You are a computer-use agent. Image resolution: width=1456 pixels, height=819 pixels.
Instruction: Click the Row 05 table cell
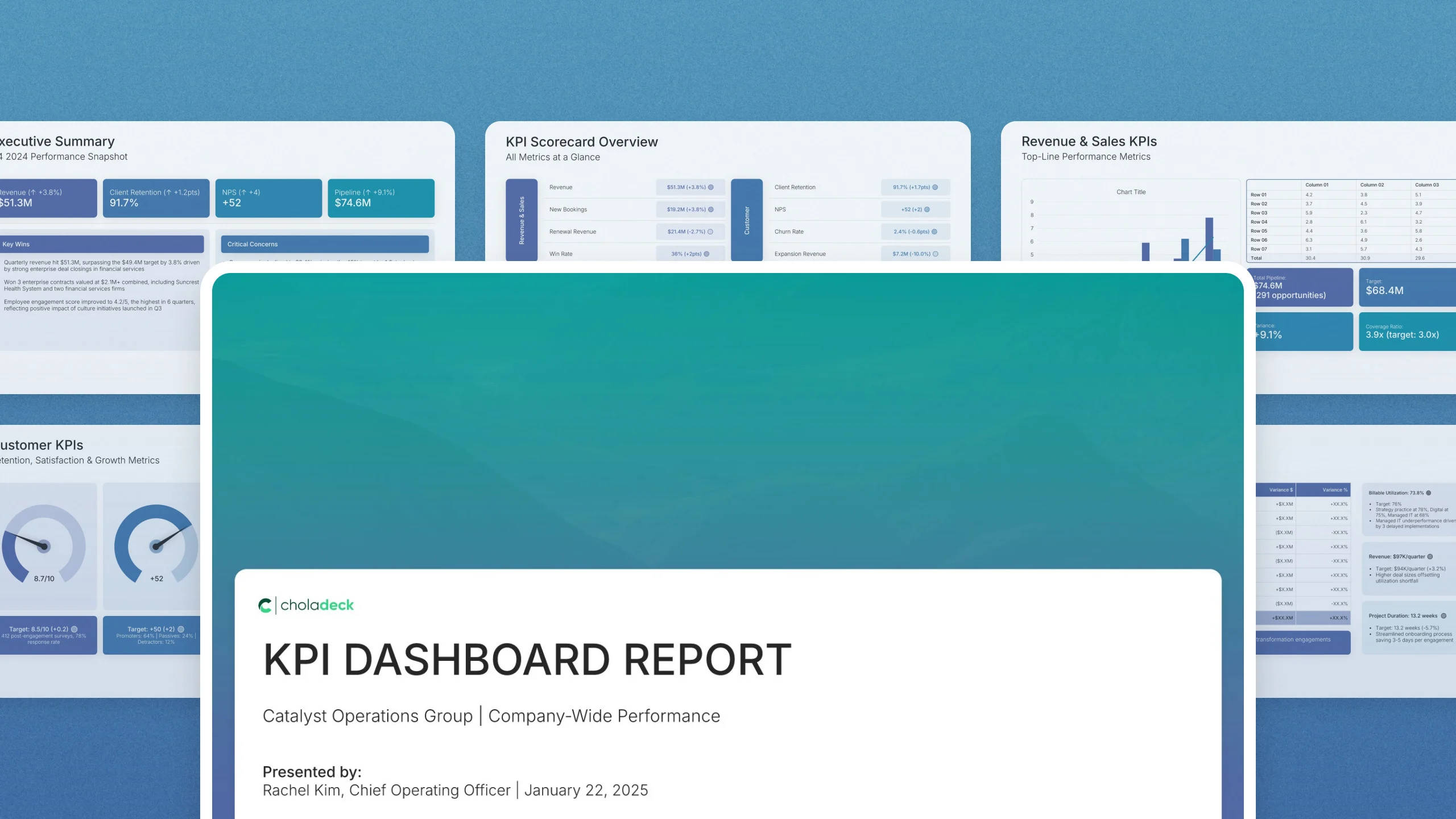click(x=1259, y=231)
